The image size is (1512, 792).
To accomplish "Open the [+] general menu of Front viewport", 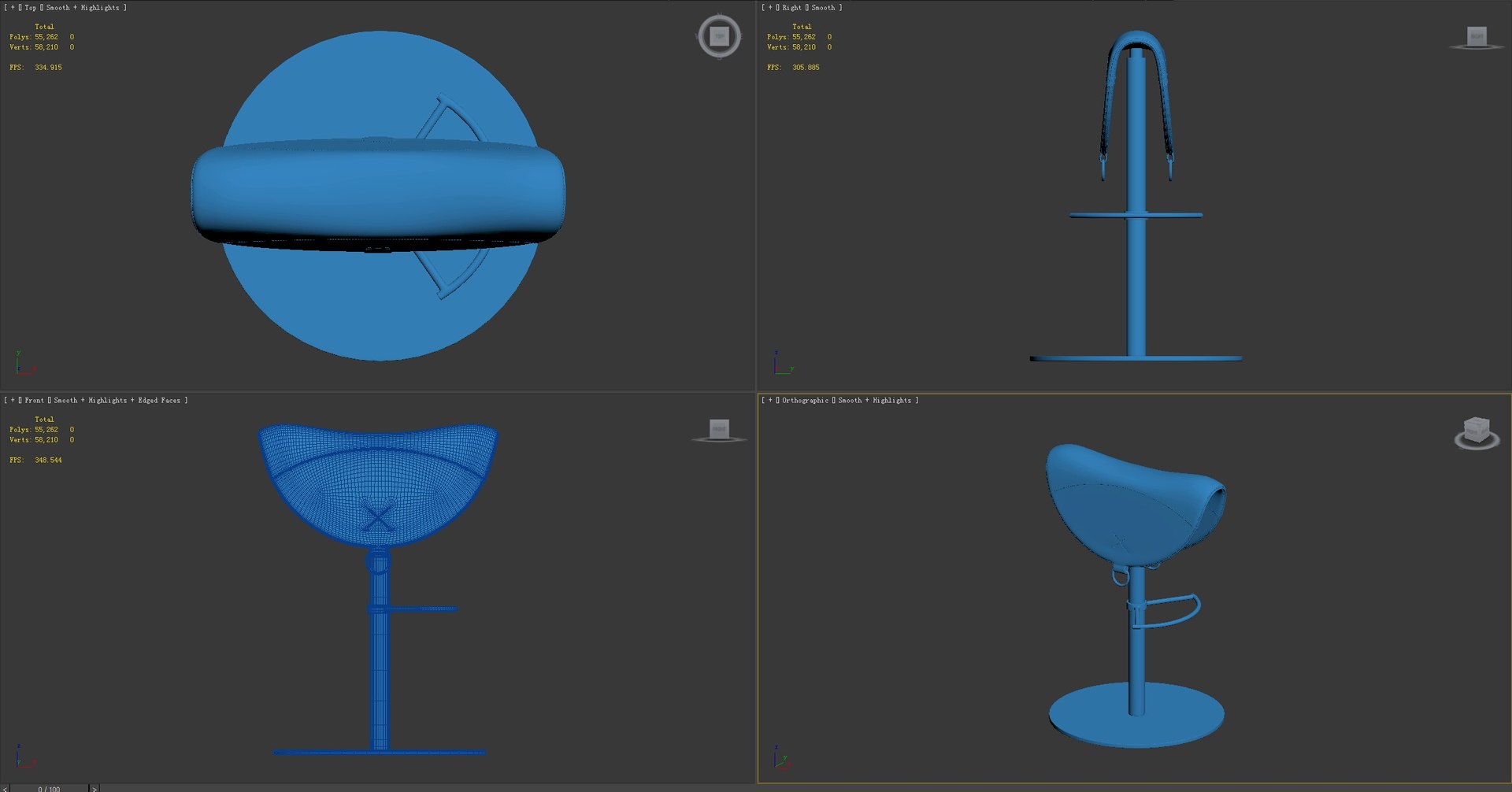I will pos(13,401).
